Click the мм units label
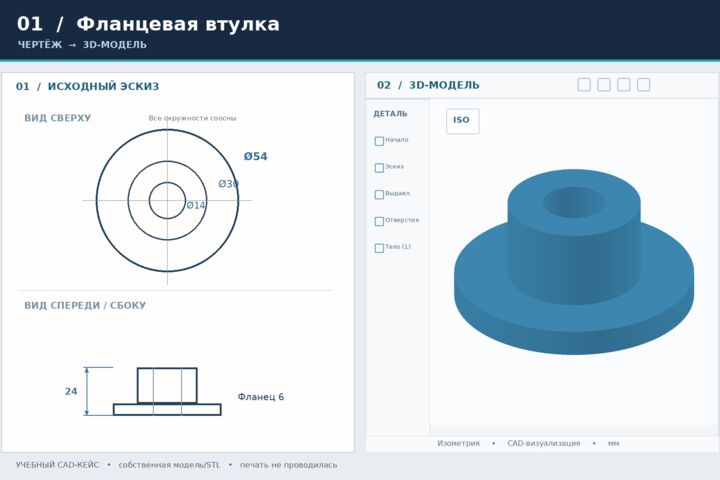This screenshot has width=720, height=480. point(613,443)
